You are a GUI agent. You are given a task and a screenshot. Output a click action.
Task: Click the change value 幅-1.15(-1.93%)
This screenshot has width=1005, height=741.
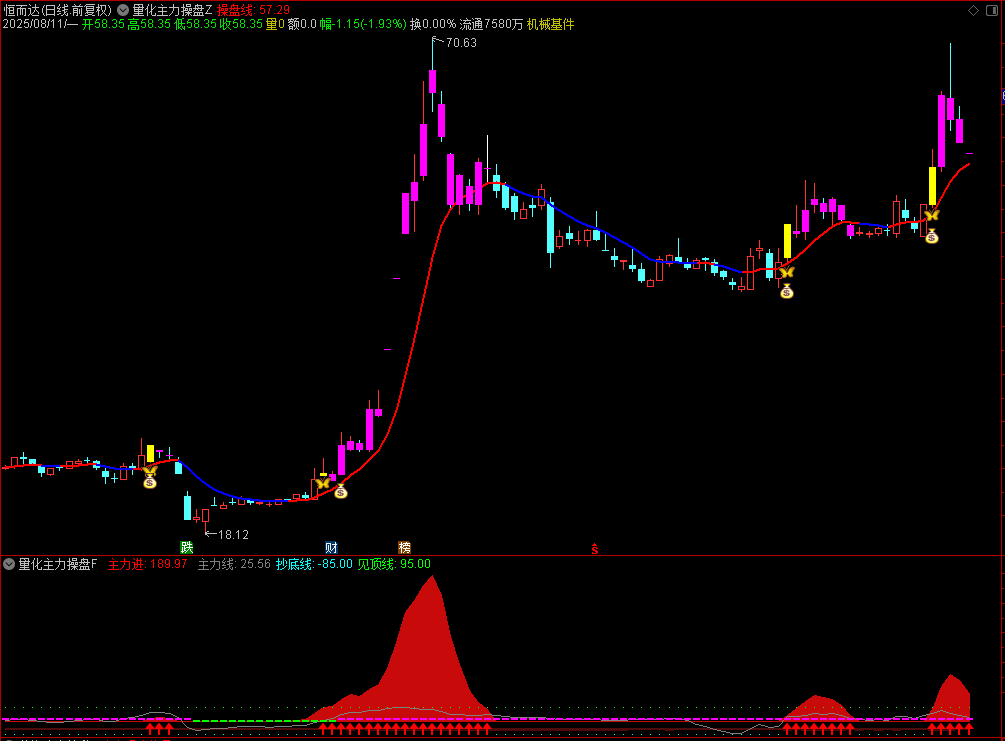(363, 24)
